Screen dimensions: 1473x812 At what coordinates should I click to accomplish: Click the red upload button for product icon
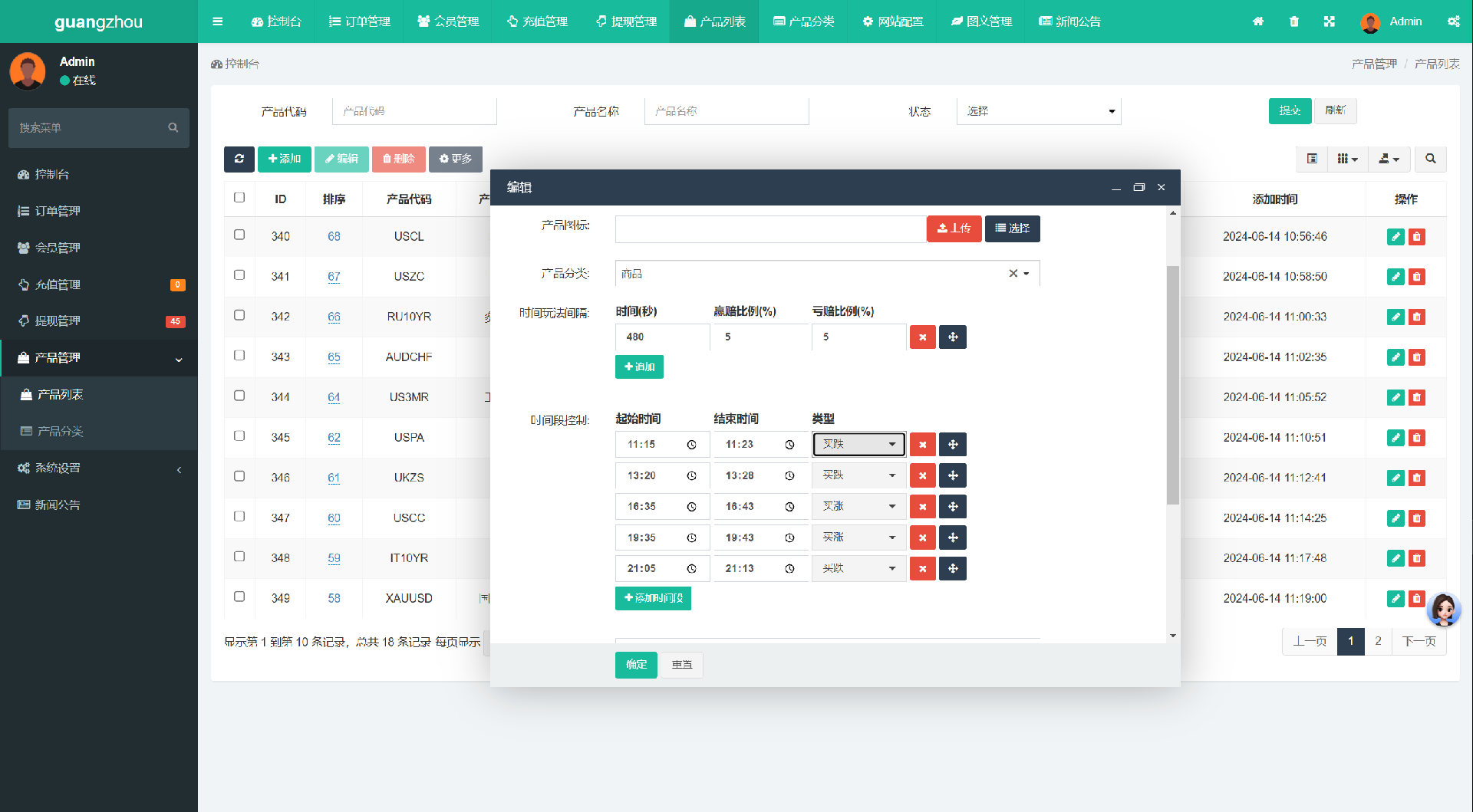point(954,228)
